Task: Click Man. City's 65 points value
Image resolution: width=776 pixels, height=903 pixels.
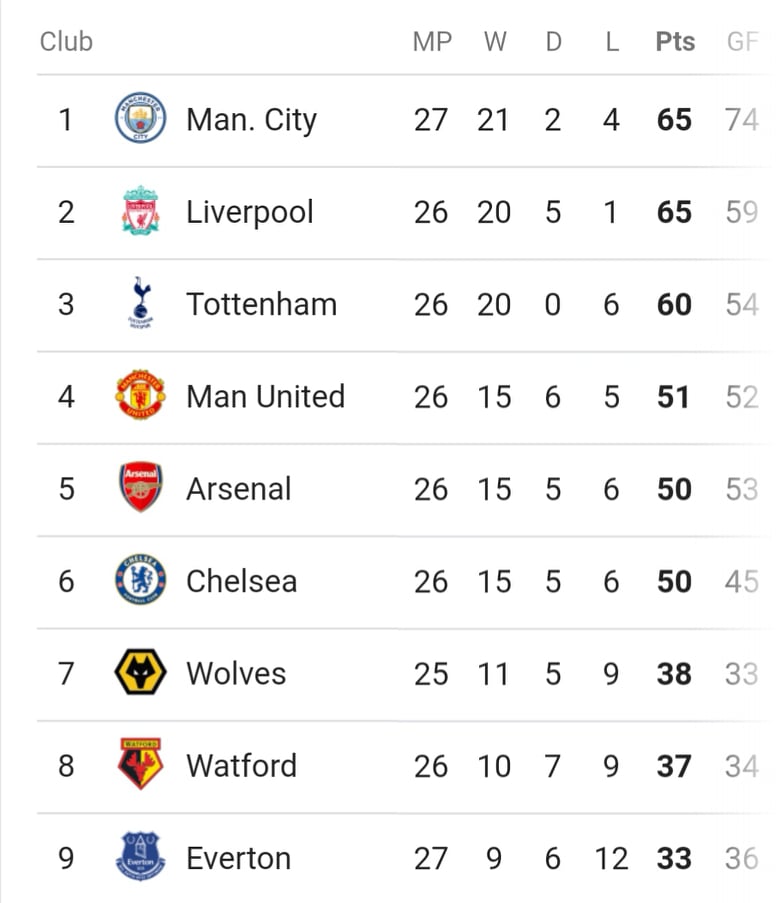Action: pyautogui.click(x=674, y=120)
